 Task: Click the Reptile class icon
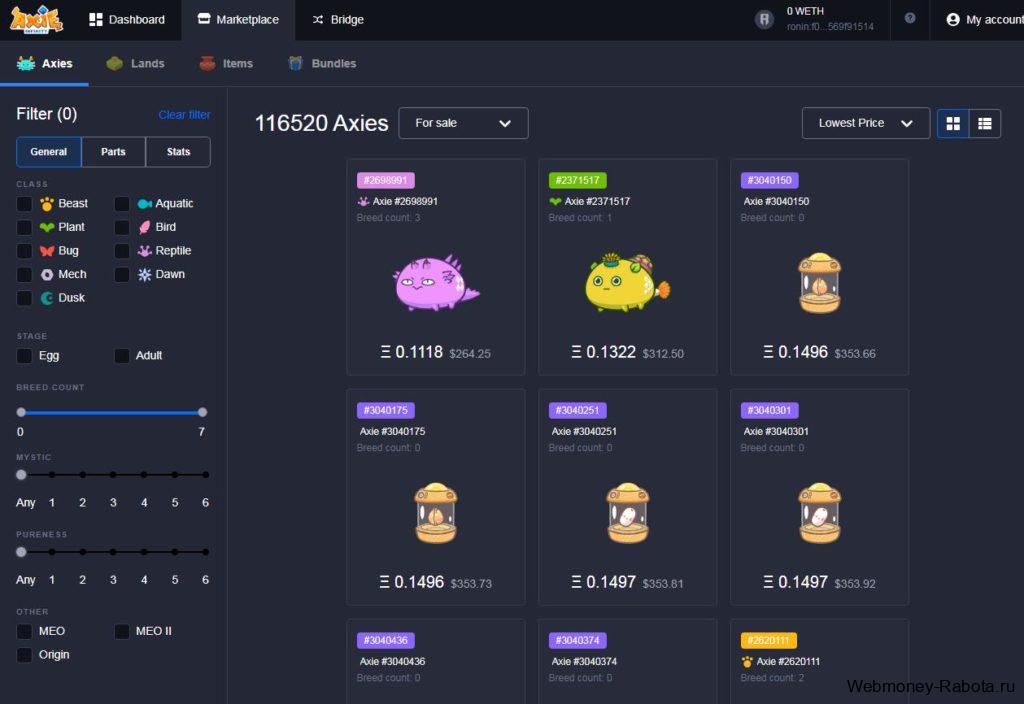144,251
